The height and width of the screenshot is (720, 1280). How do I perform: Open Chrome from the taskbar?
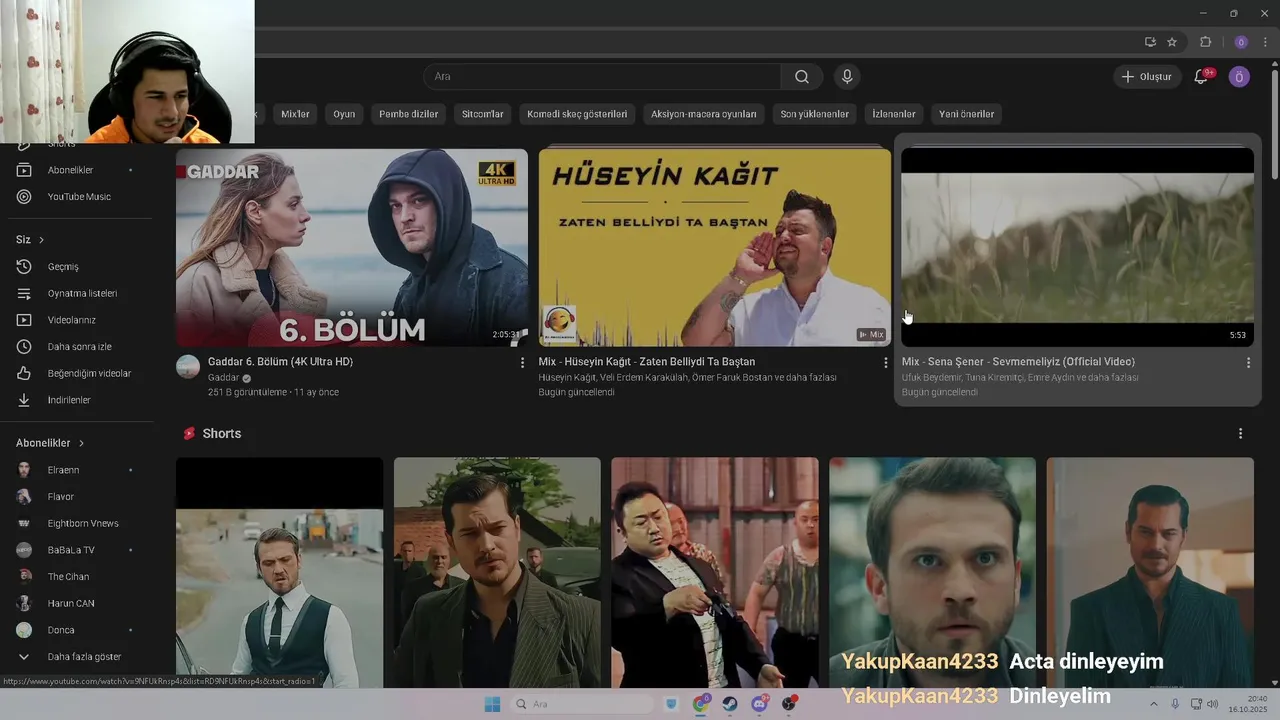tap(700, 704)
